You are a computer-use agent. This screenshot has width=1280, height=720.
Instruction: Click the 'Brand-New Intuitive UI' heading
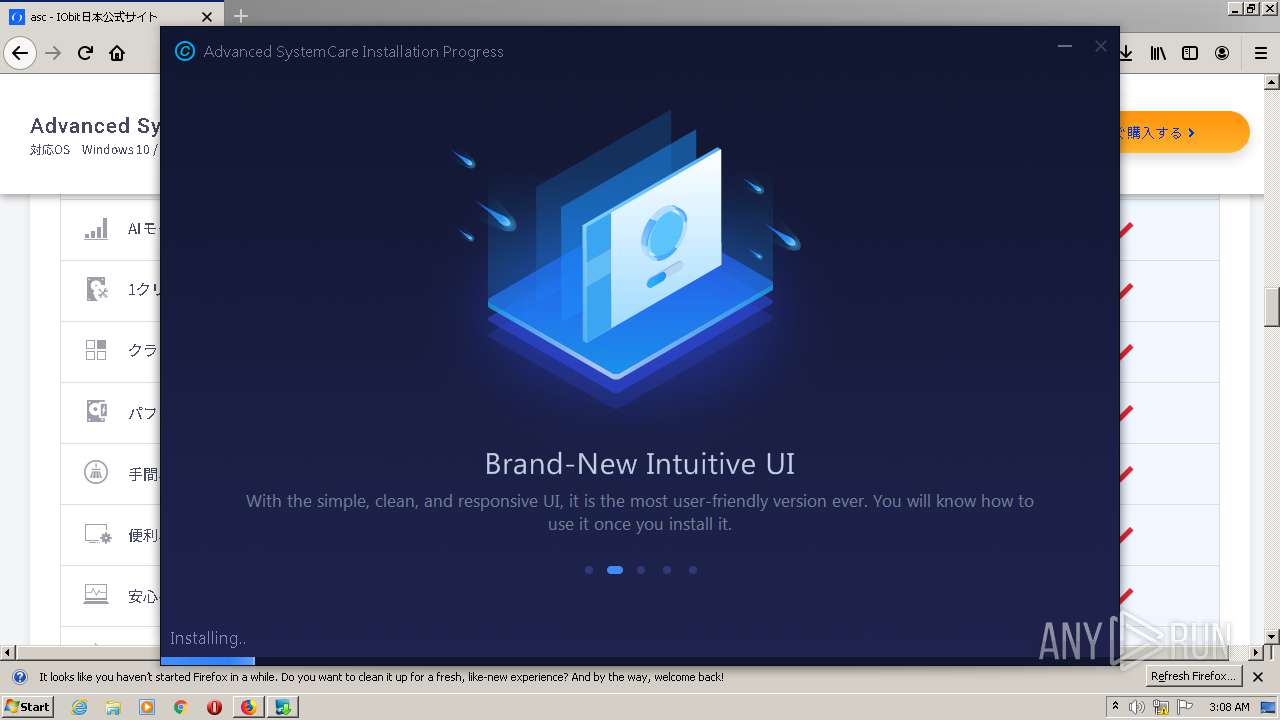click(x=640, y=464)
